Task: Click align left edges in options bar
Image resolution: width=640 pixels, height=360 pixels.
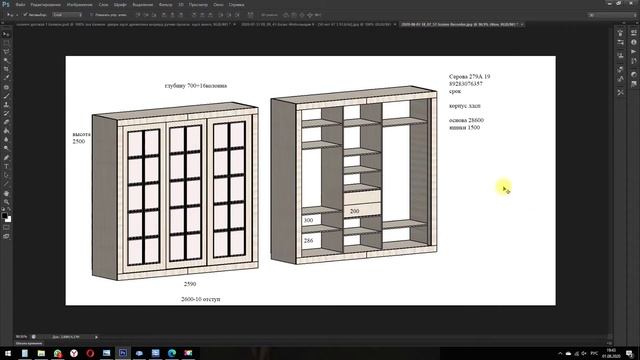Action: point(164,15)
